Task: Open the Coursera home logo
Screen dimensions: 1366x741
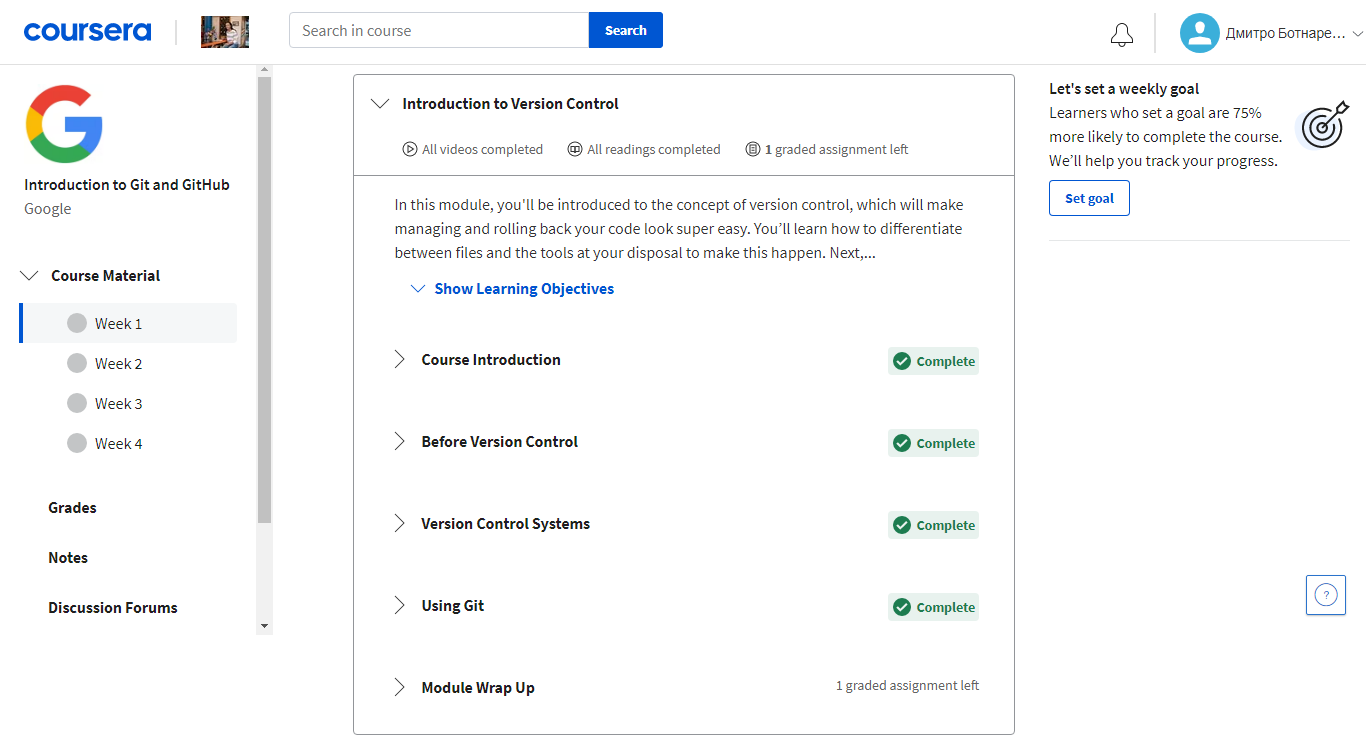Action: (x=87, y=31)
